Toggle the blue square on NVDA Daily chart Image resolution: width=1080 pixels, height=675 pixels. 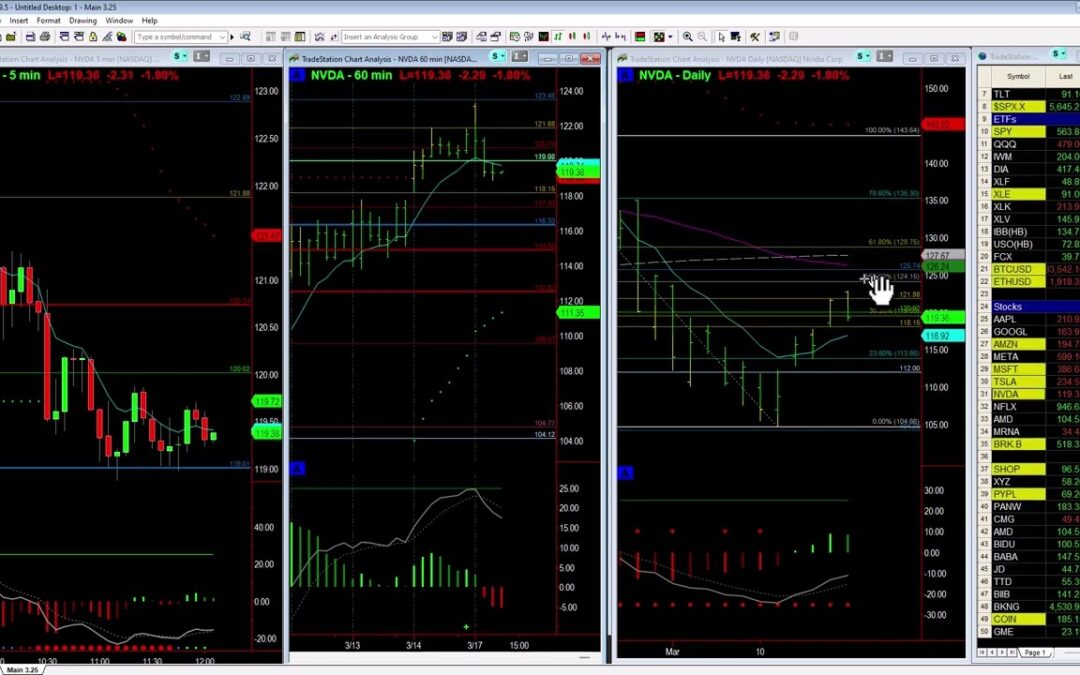pos(626,75)
